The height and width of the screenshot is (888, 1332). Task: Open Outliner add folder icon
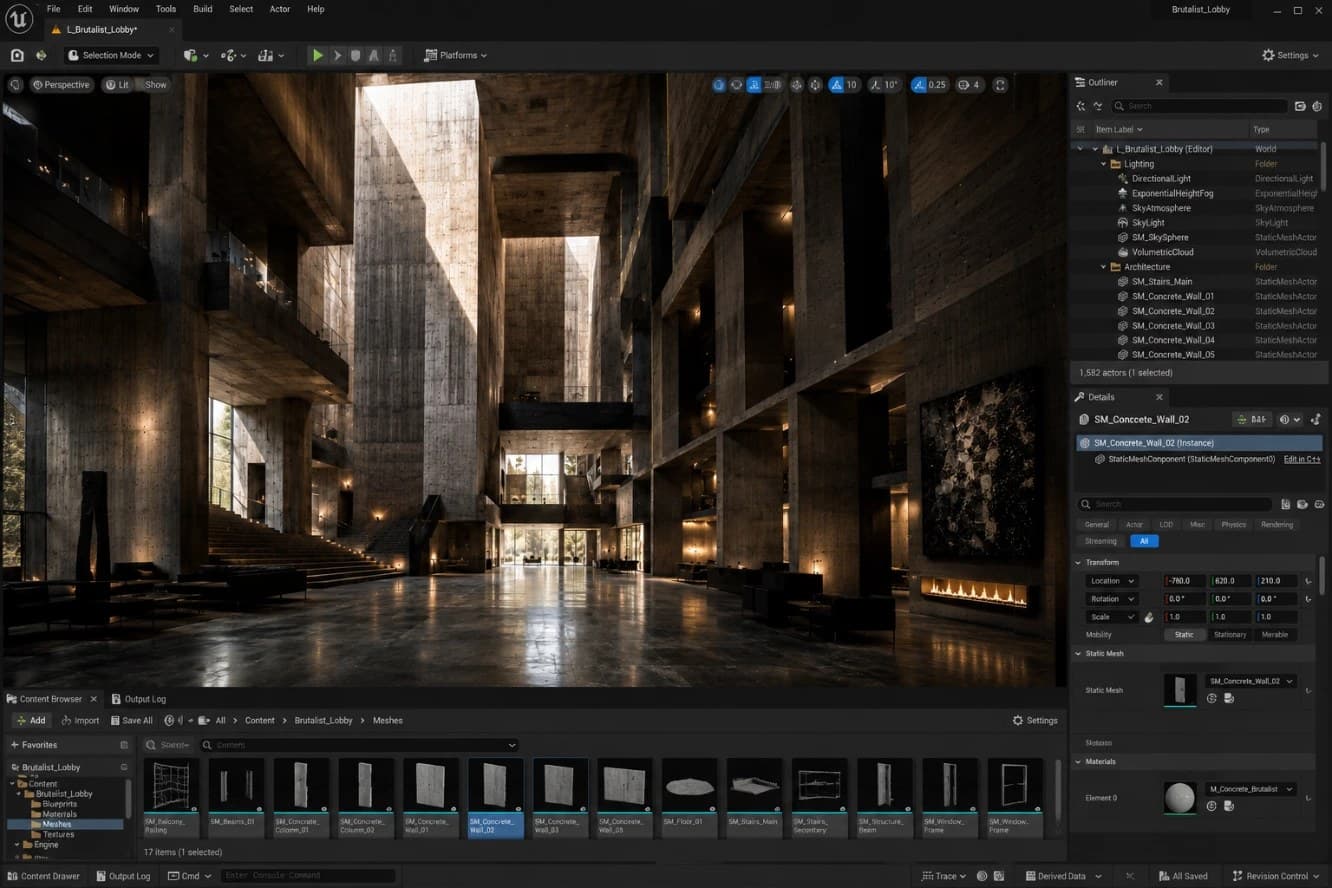pos(1300,106)
